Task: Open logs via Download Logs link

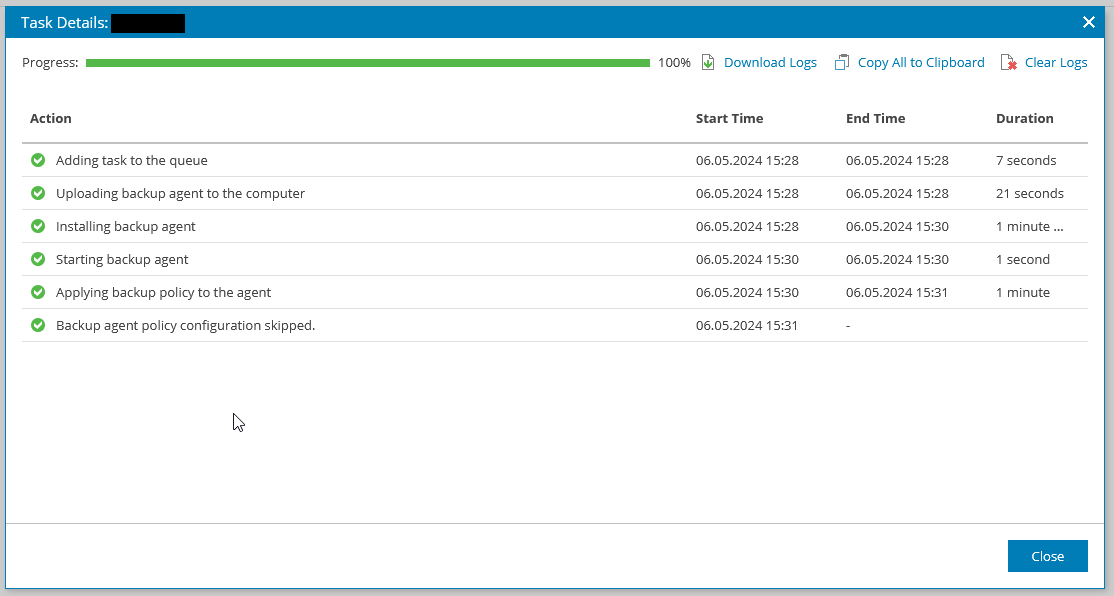Action: coord(770,62)
